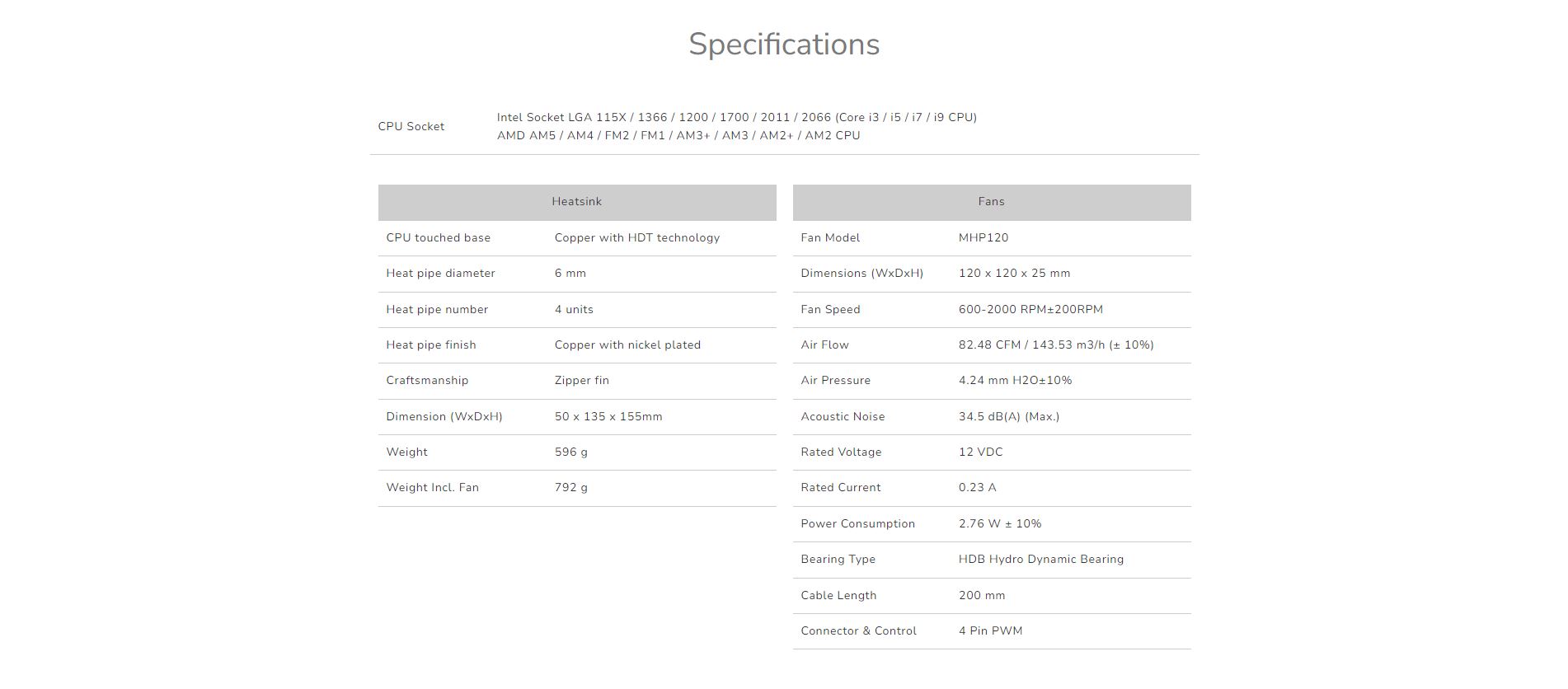Click the Heat pipe diameter label
This screenshot has width=1568, height=689.
pyautogui.click(x=440, y=274)
